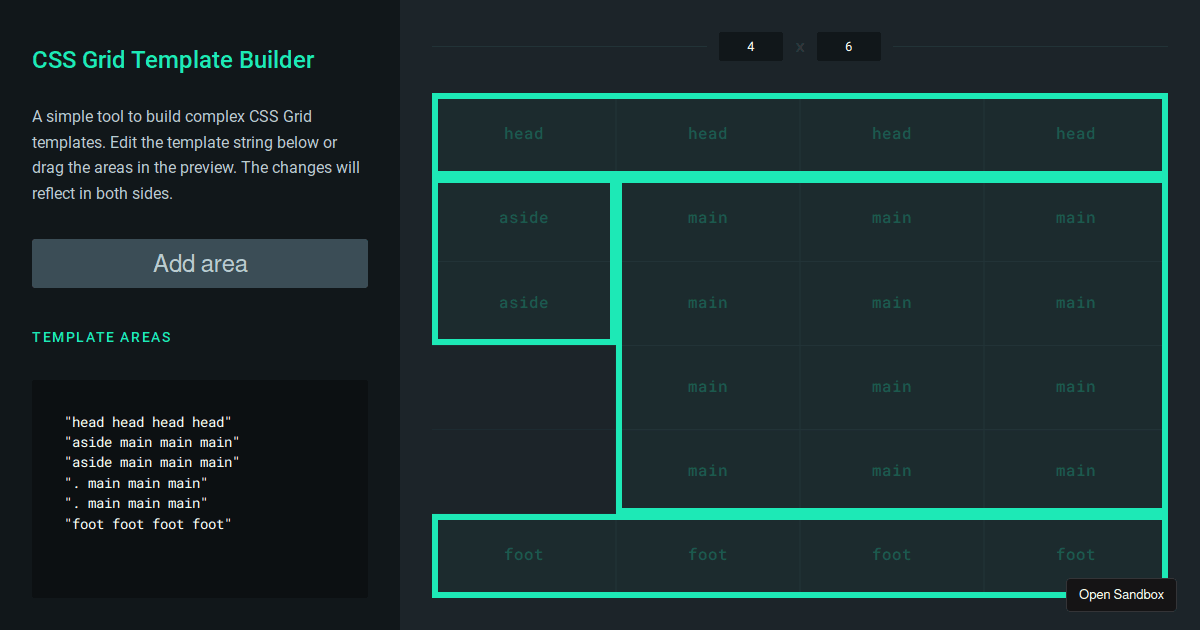The image size is (1200, 630).
Task: Click the columns input showing 6
Action: (848, 46)
